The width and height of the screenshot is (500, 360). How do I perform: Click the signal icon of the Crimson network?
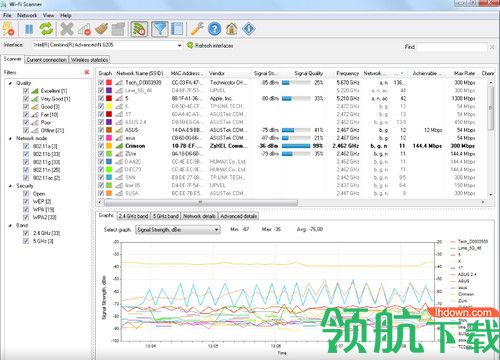pos(119,146)
